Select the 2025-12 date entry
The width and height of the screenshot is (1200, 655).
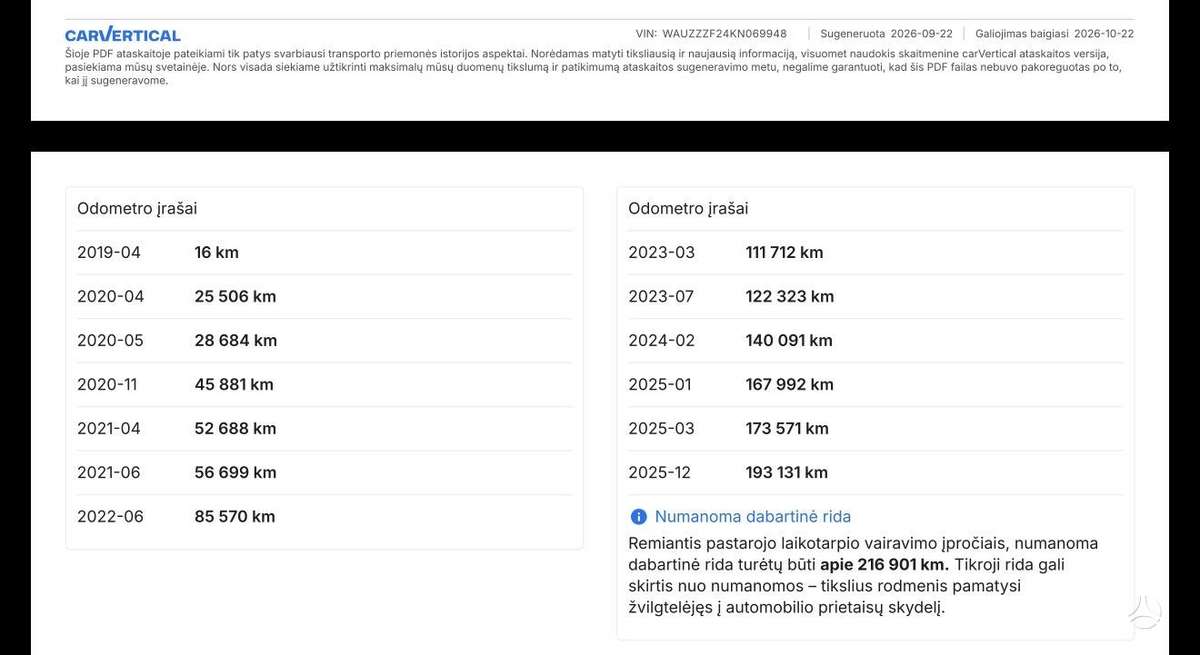(x=659, y=473)
